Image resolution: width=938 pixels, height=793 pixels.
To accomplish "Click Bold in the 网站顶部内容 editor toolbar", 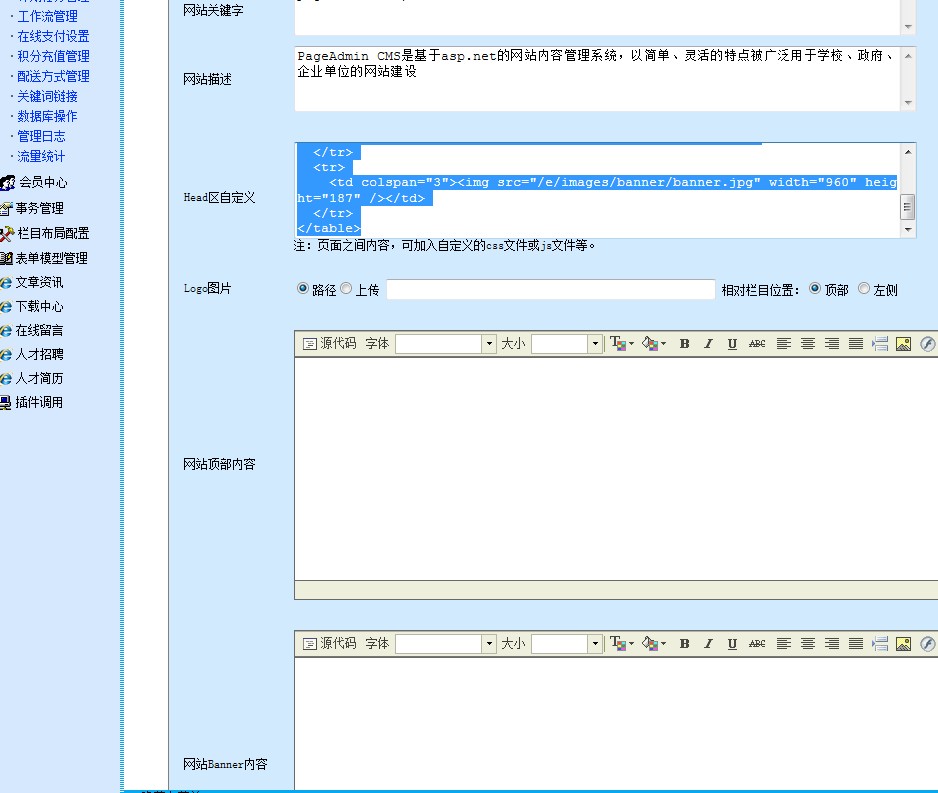I will 684,344.
